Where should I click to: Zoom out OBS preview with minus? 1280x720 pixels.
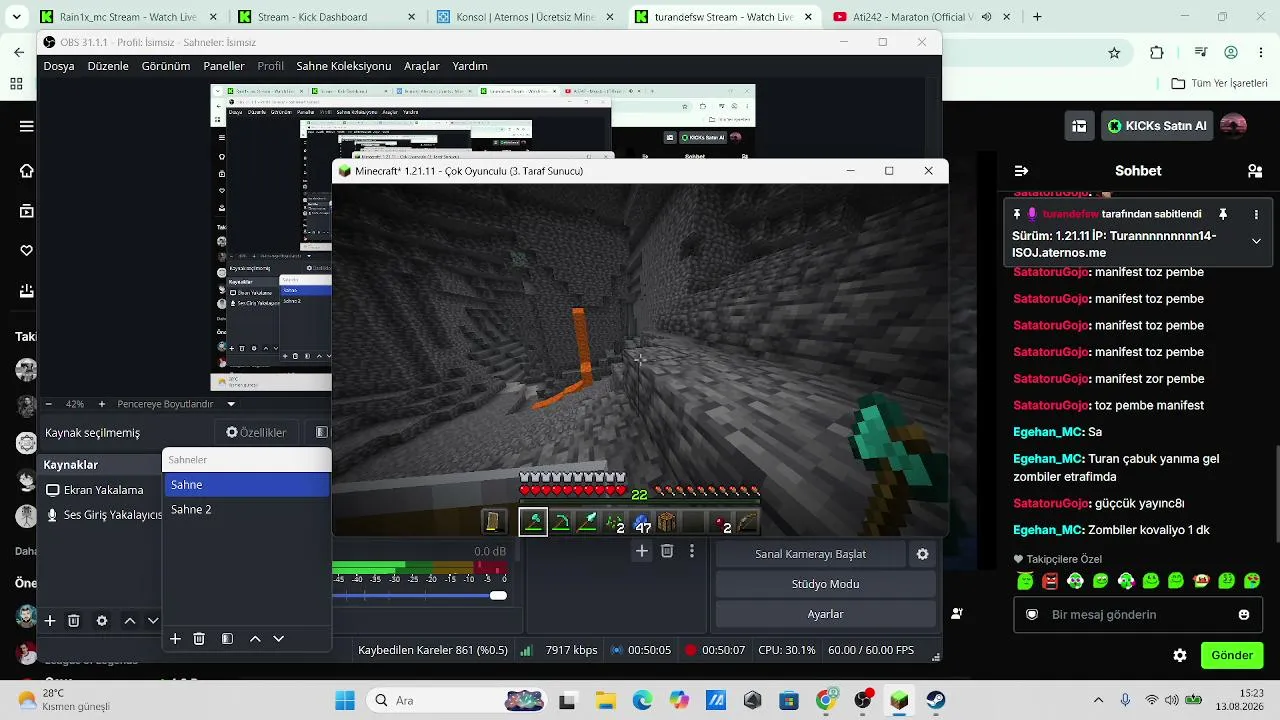49,404
